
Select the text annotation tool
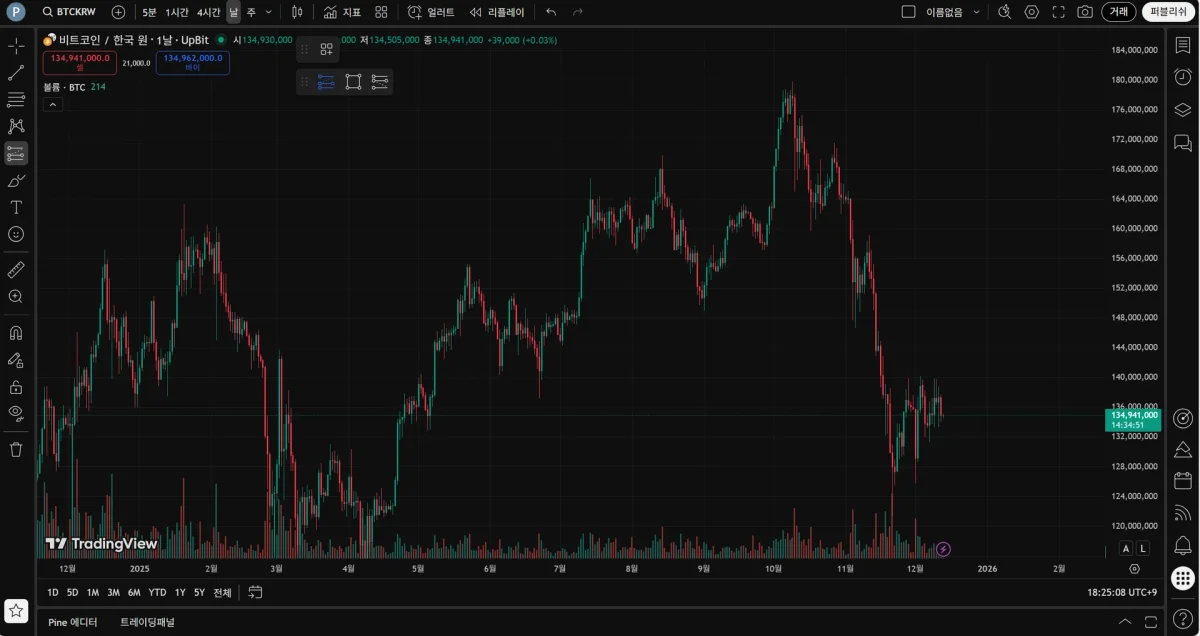[16, 207]
